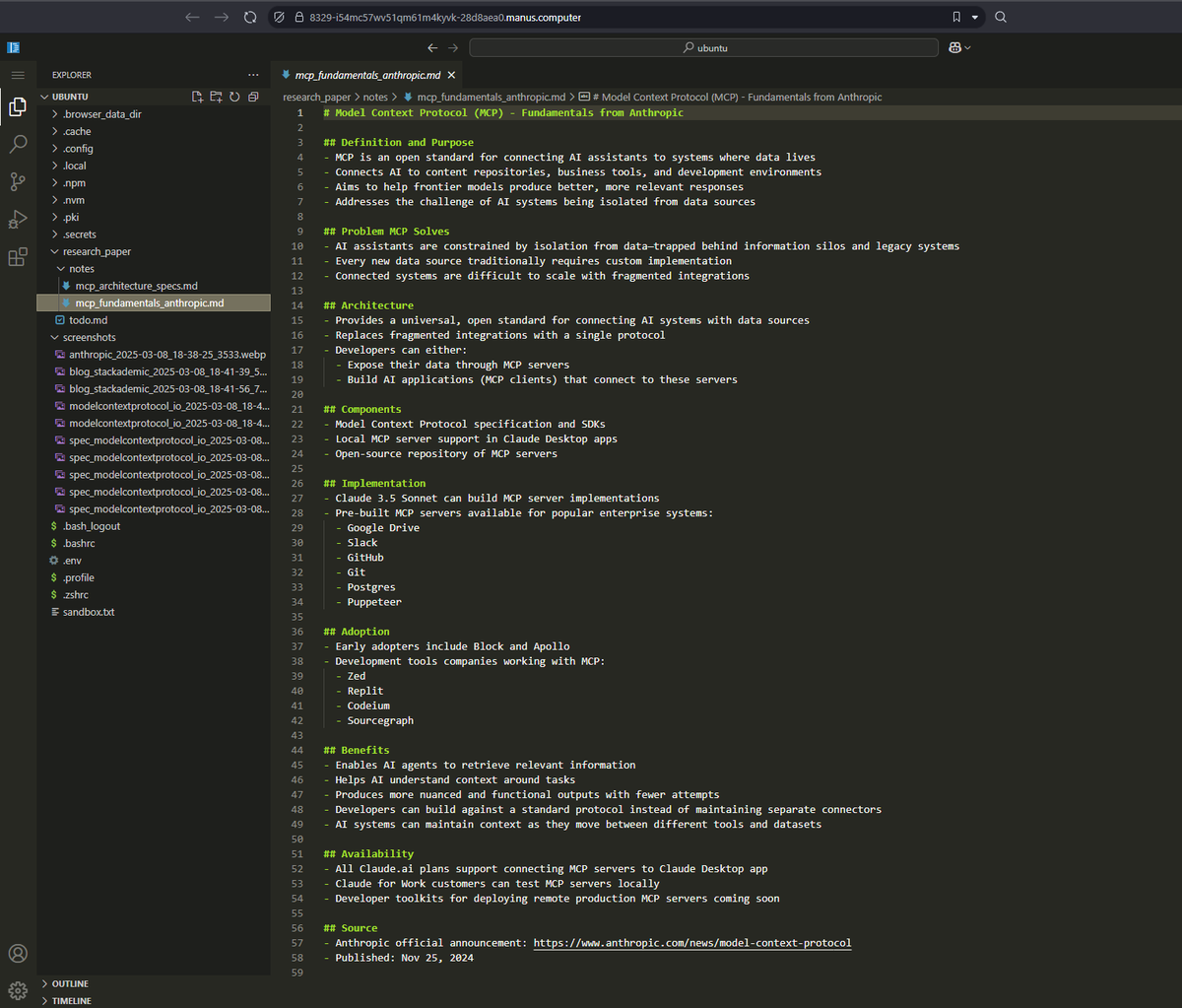1182x1008 pixels.
Task: Open the blog_stackademic 18-41-39 screenshot file
Action: [x=167, y=371]
